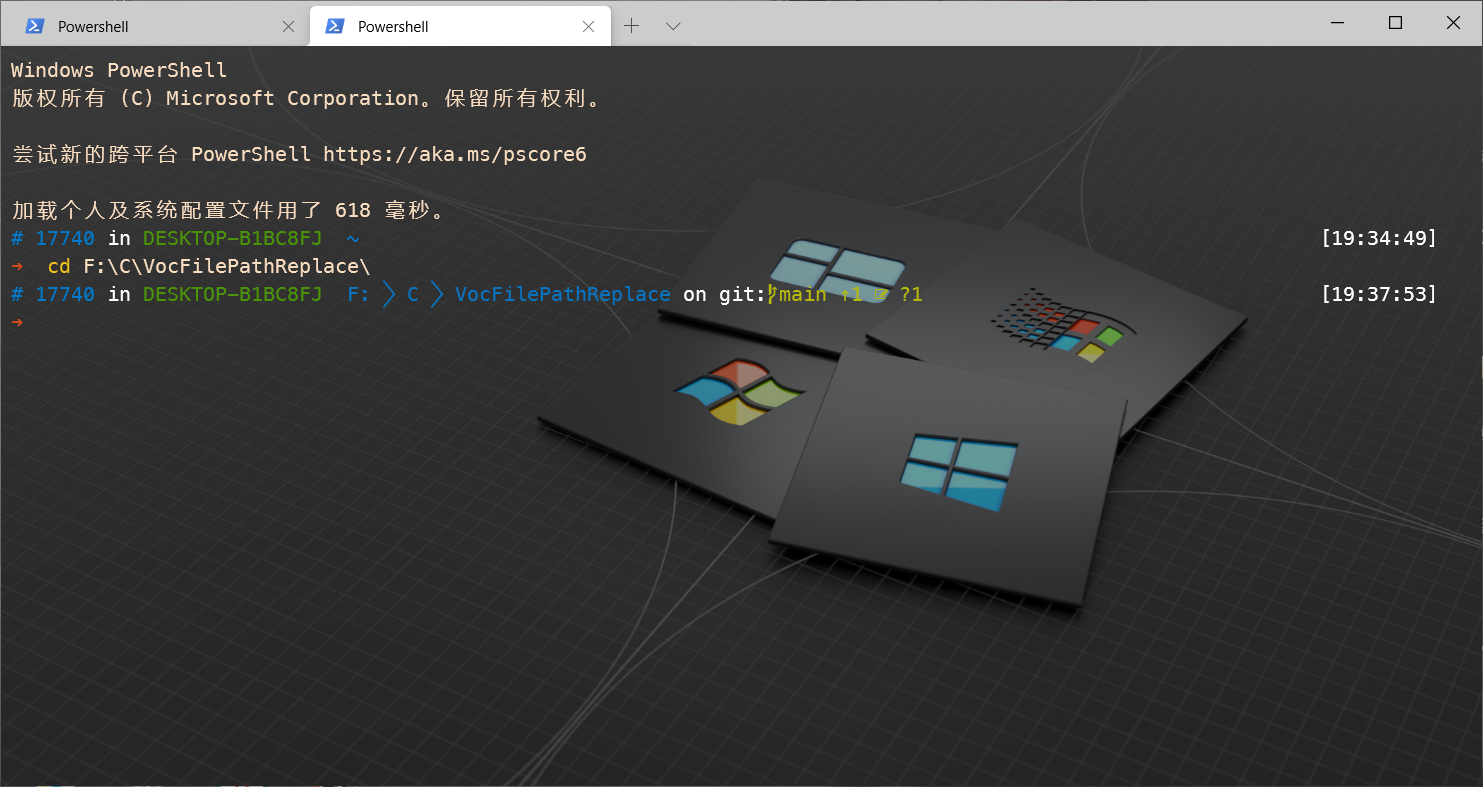1483x787 pixels.
Task: Click the red arrow prompt symbol
Action: click(17, 322)
